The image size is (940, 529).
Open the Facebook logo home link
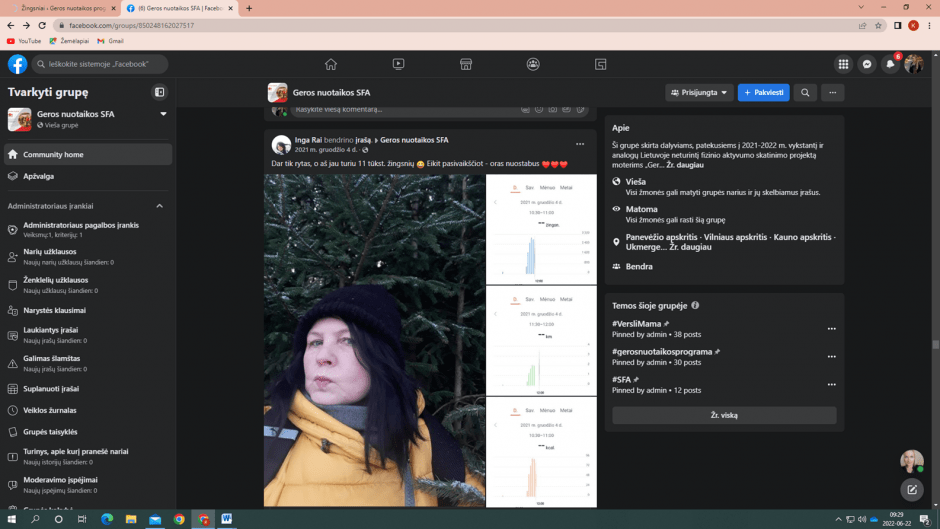[17, 64]
